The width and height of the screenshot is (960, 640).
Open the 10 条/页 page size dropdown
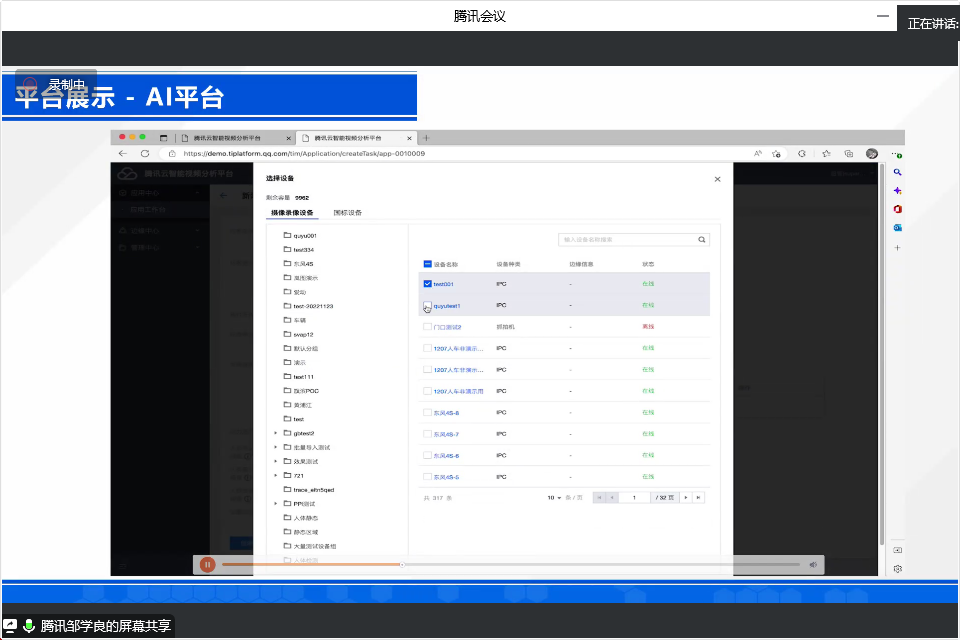point(554,497)
